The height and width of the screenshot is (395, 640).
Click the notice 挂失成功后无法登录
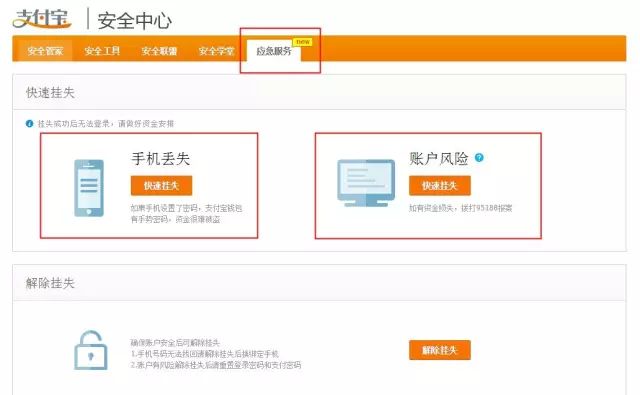(x=106, y=123)
